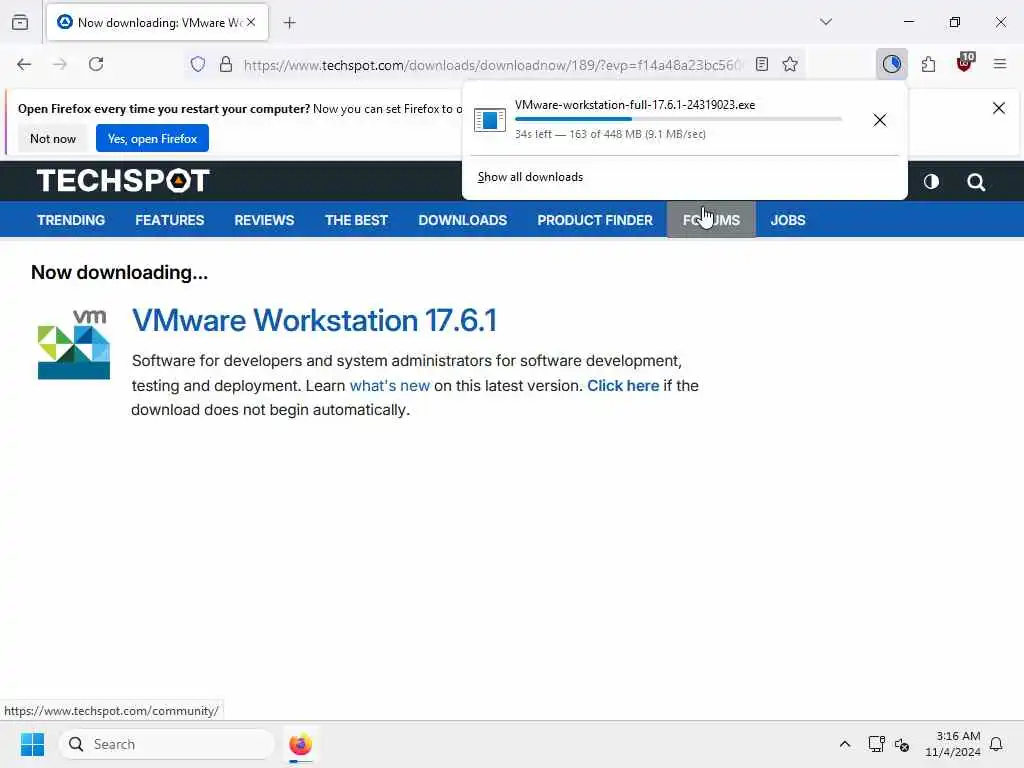Open uBlock Origin extension icon

click(x=965, y=63)
